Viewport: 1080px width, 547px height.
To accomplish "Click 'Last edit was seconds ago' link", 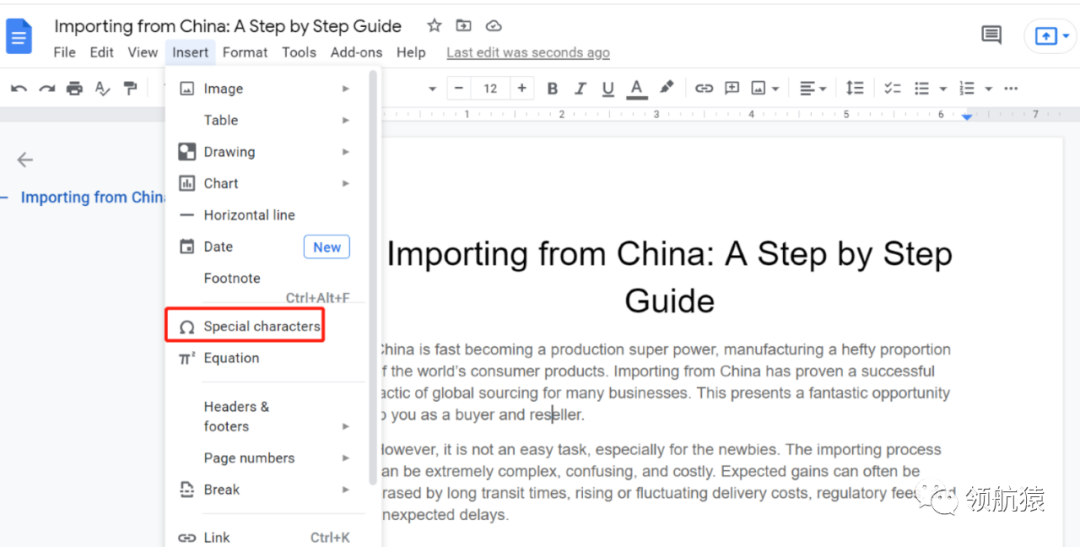I will [x=527, y=53].
